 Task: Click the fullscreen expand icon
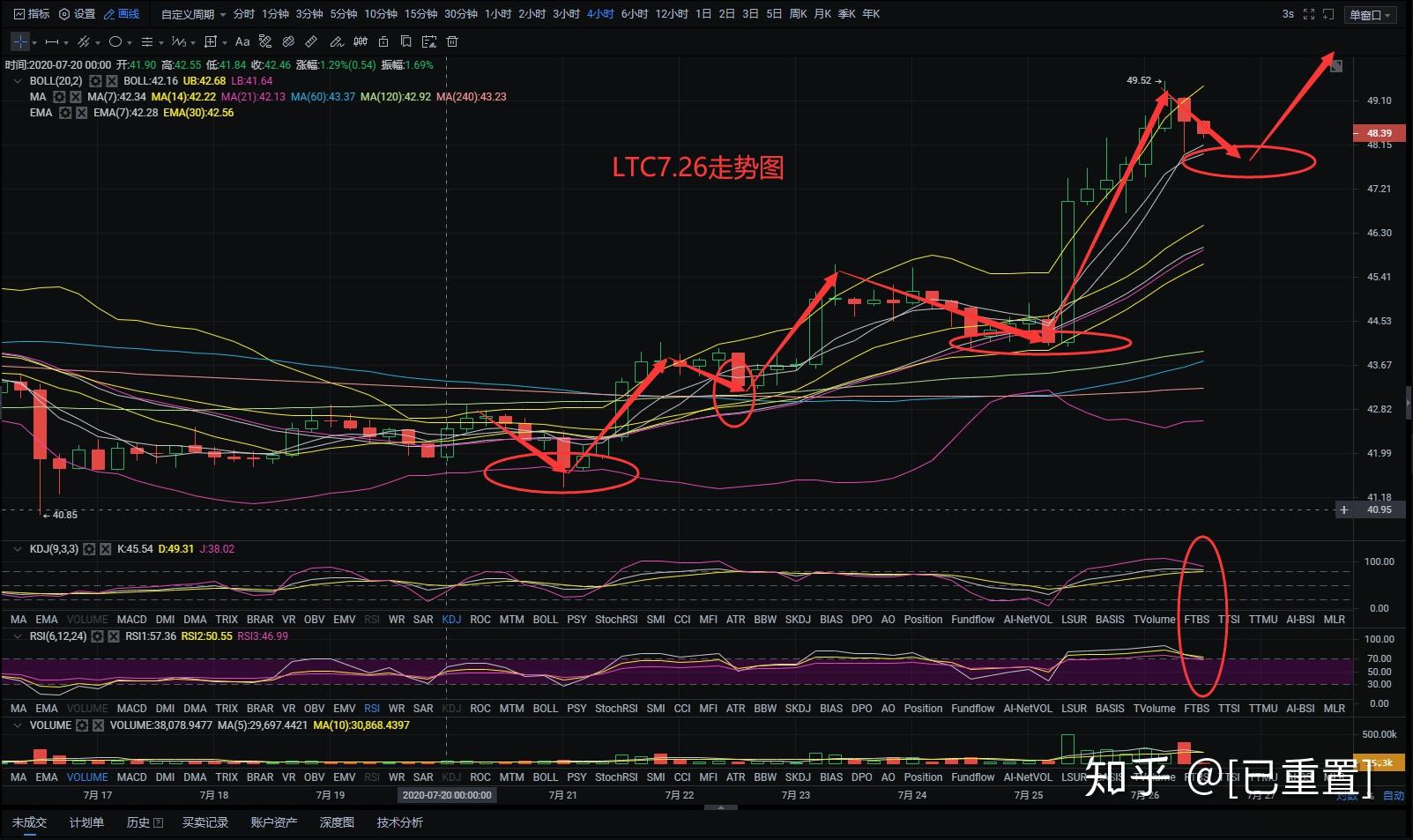click(1309, 14)
